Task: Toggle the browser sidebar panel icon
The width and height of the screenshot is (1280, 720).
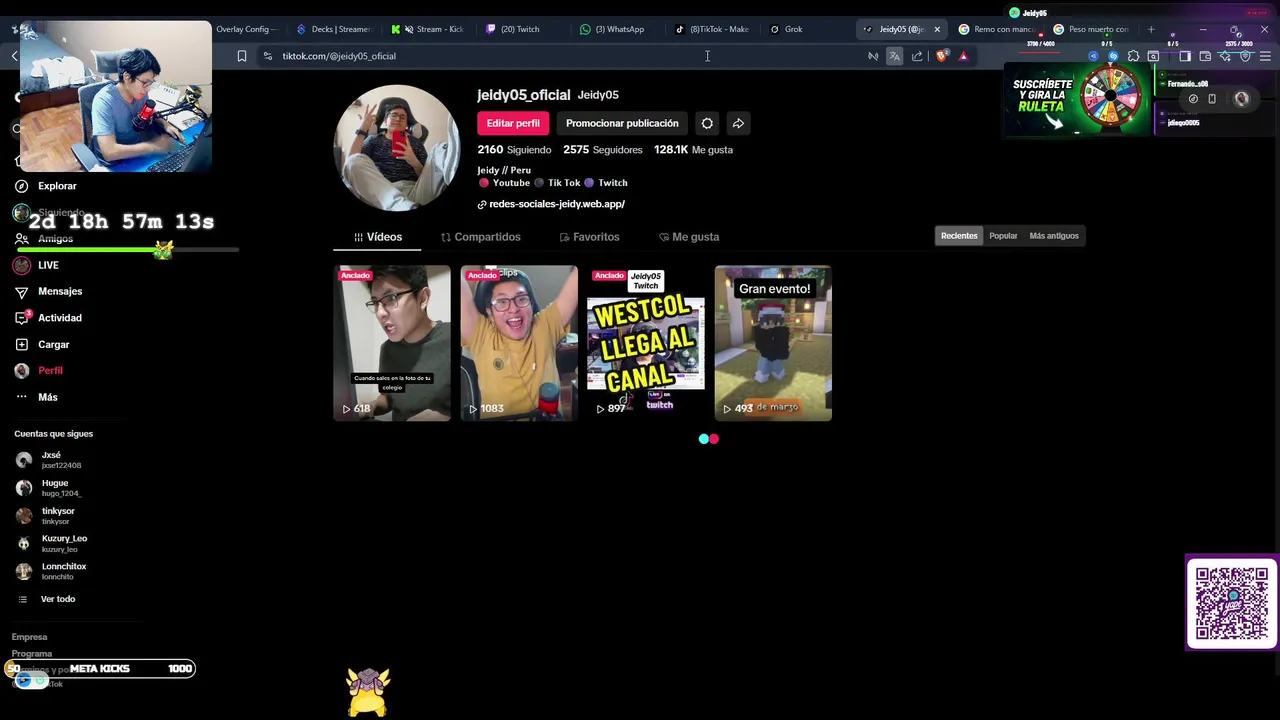Action: tap(1185, 56)
